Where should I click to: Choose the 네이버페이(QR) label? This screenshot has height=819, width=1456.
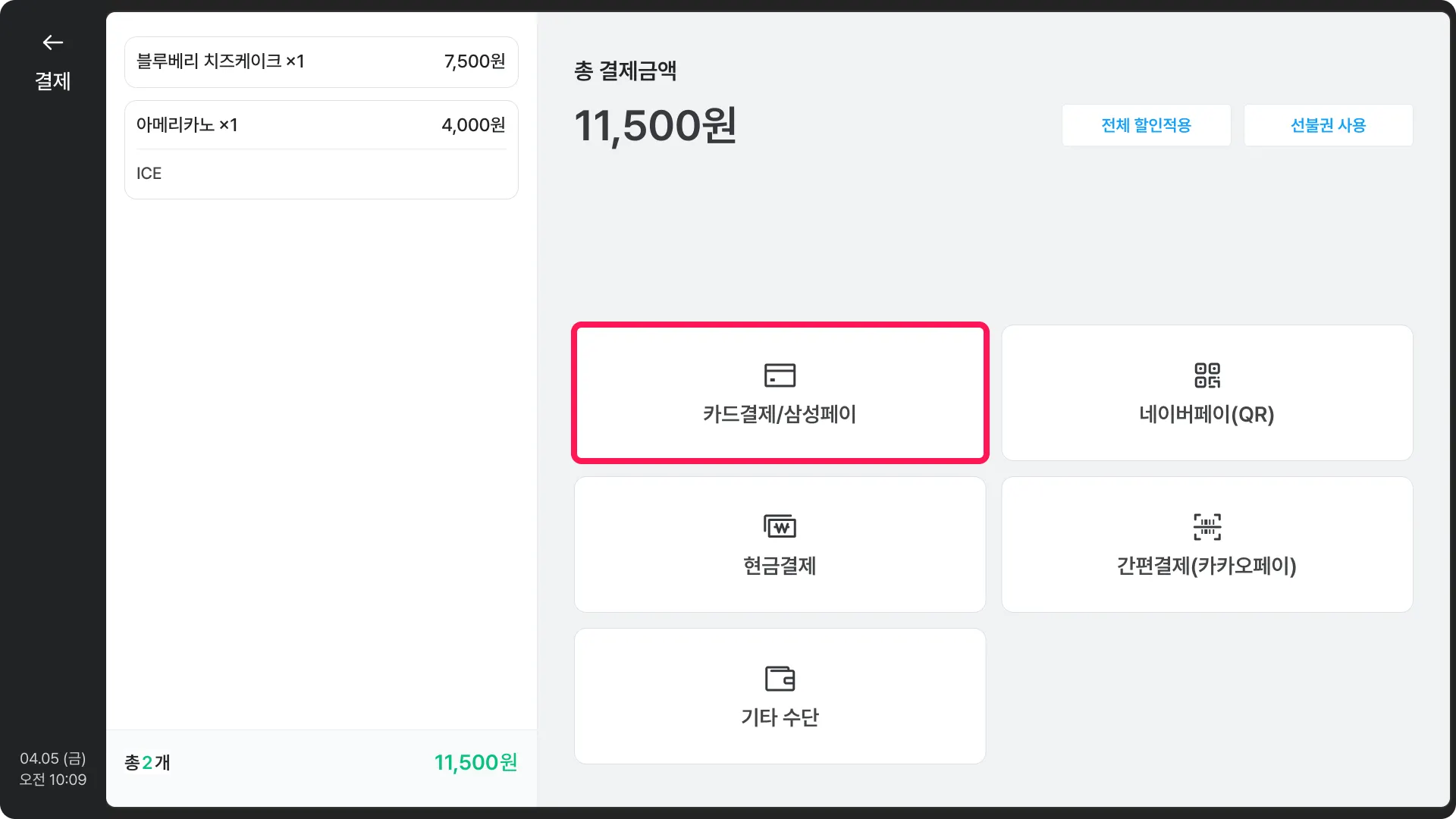pyautogui.click(x=1207, y=414)
